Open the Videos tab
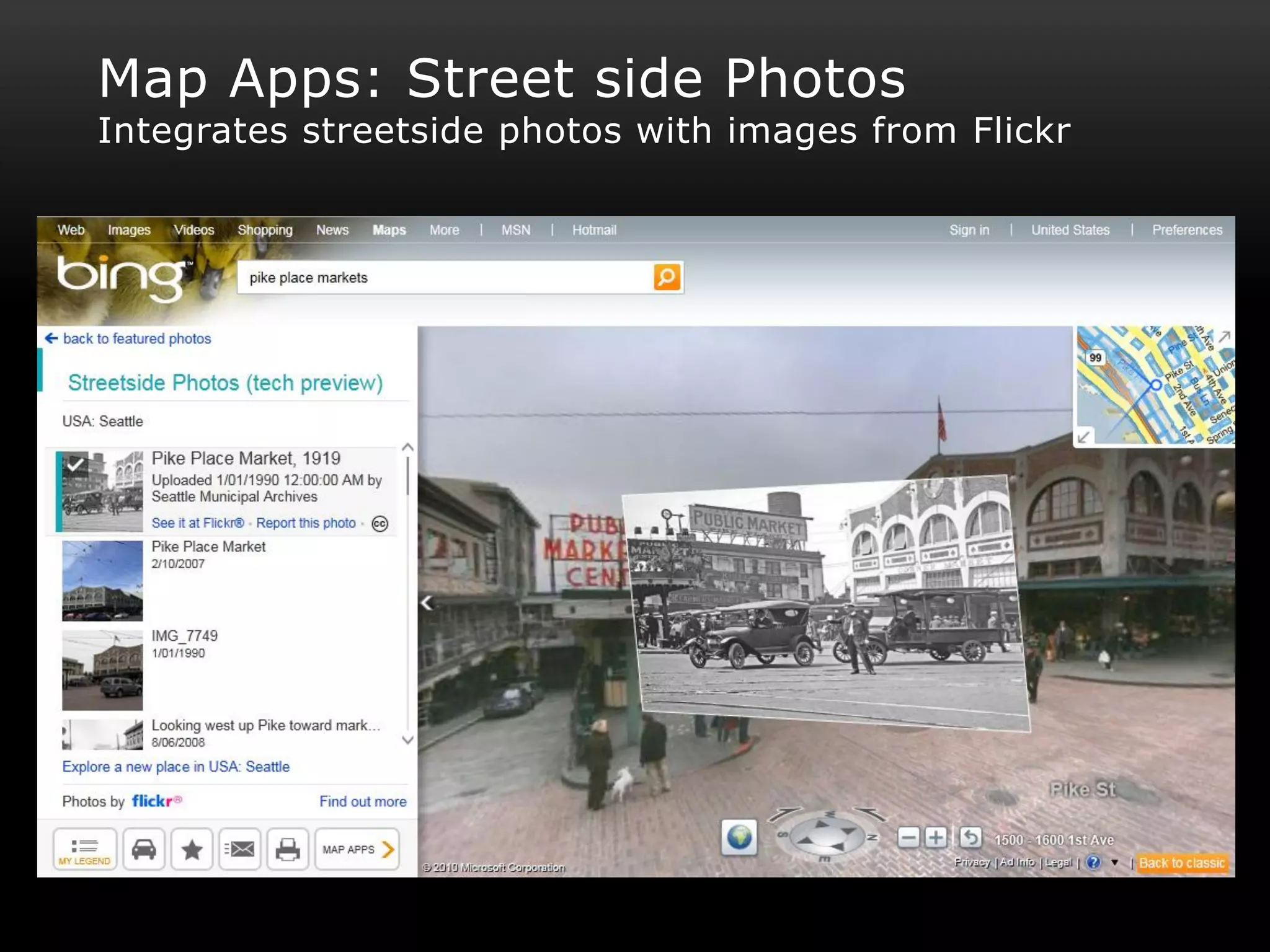The image size is (1270, 952). (x=194, y=230)
